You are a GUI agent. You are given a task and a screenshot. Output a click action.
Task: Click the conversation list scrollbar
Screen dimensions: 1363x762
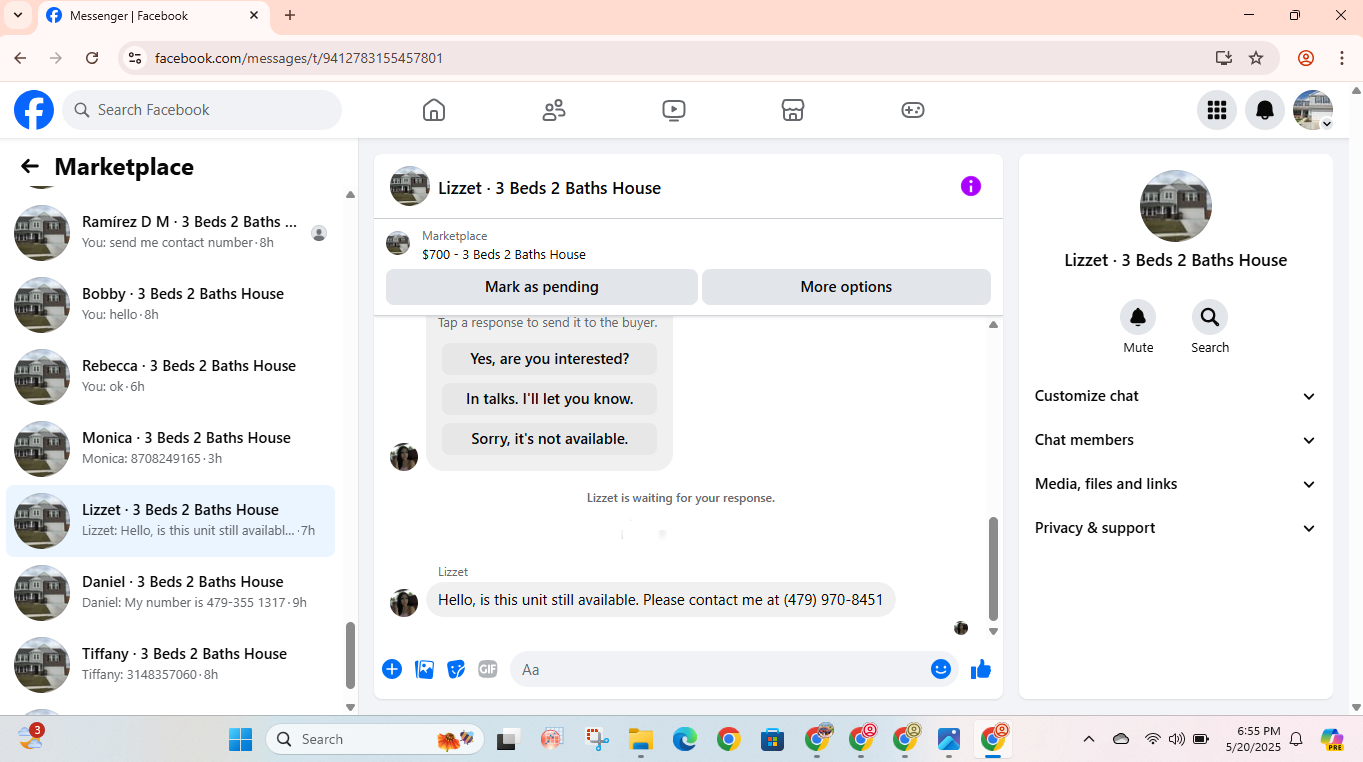point(350,656)
